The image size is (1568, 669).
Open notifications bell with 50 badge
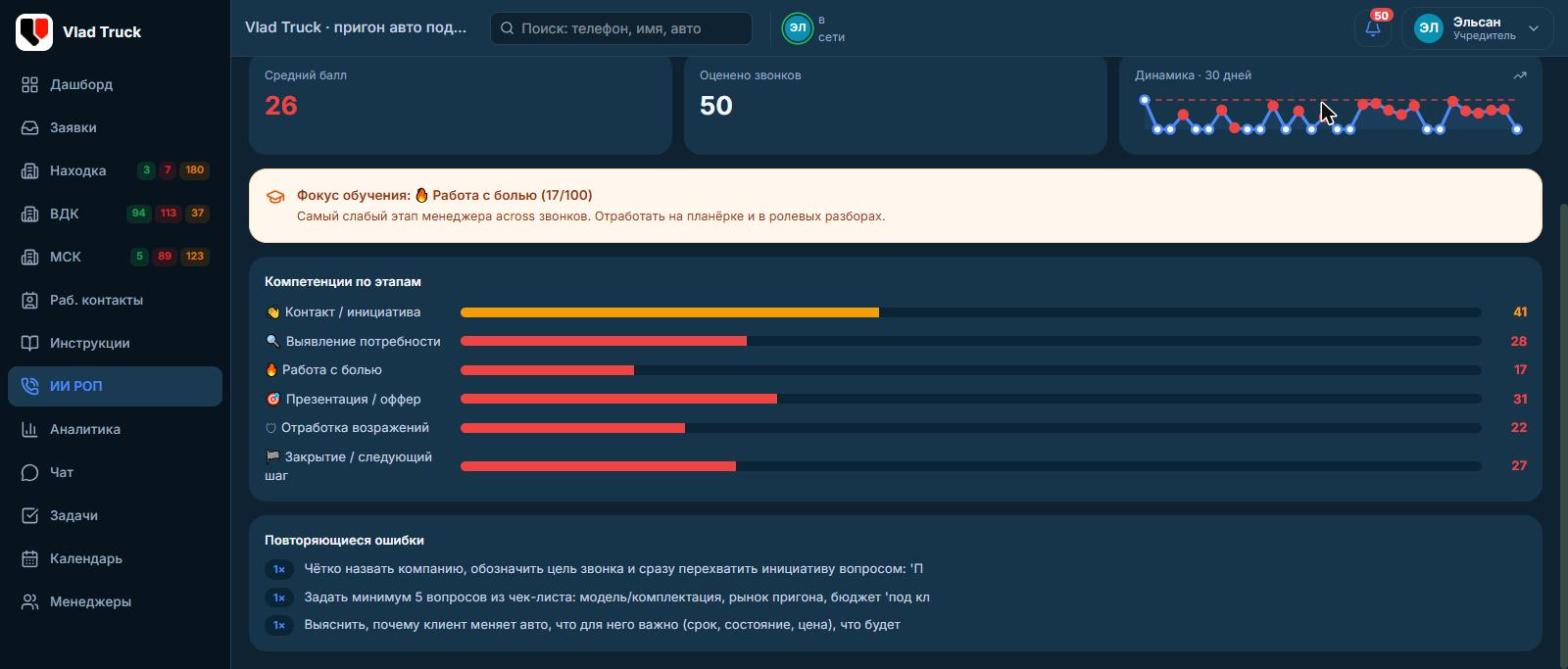point(1373,28)
